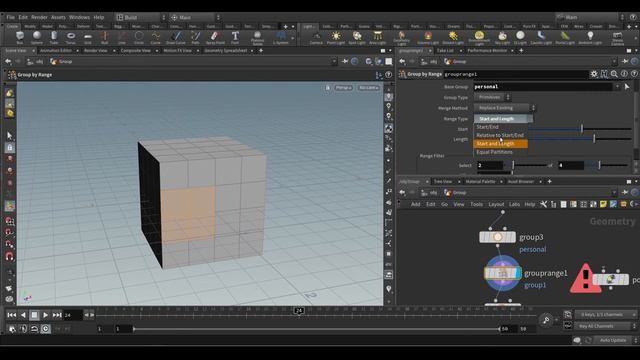640x360 pixels.
Task: Click the Base Group input field
Action: click(543, 87)
